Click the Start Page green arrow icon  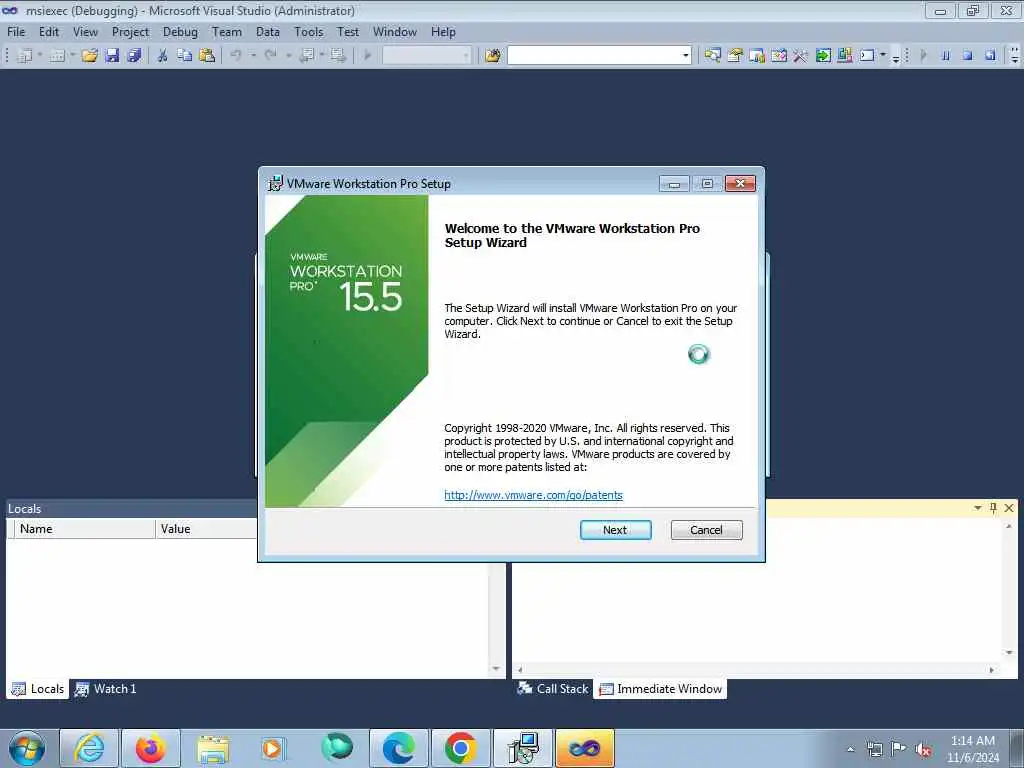[823, 56]
